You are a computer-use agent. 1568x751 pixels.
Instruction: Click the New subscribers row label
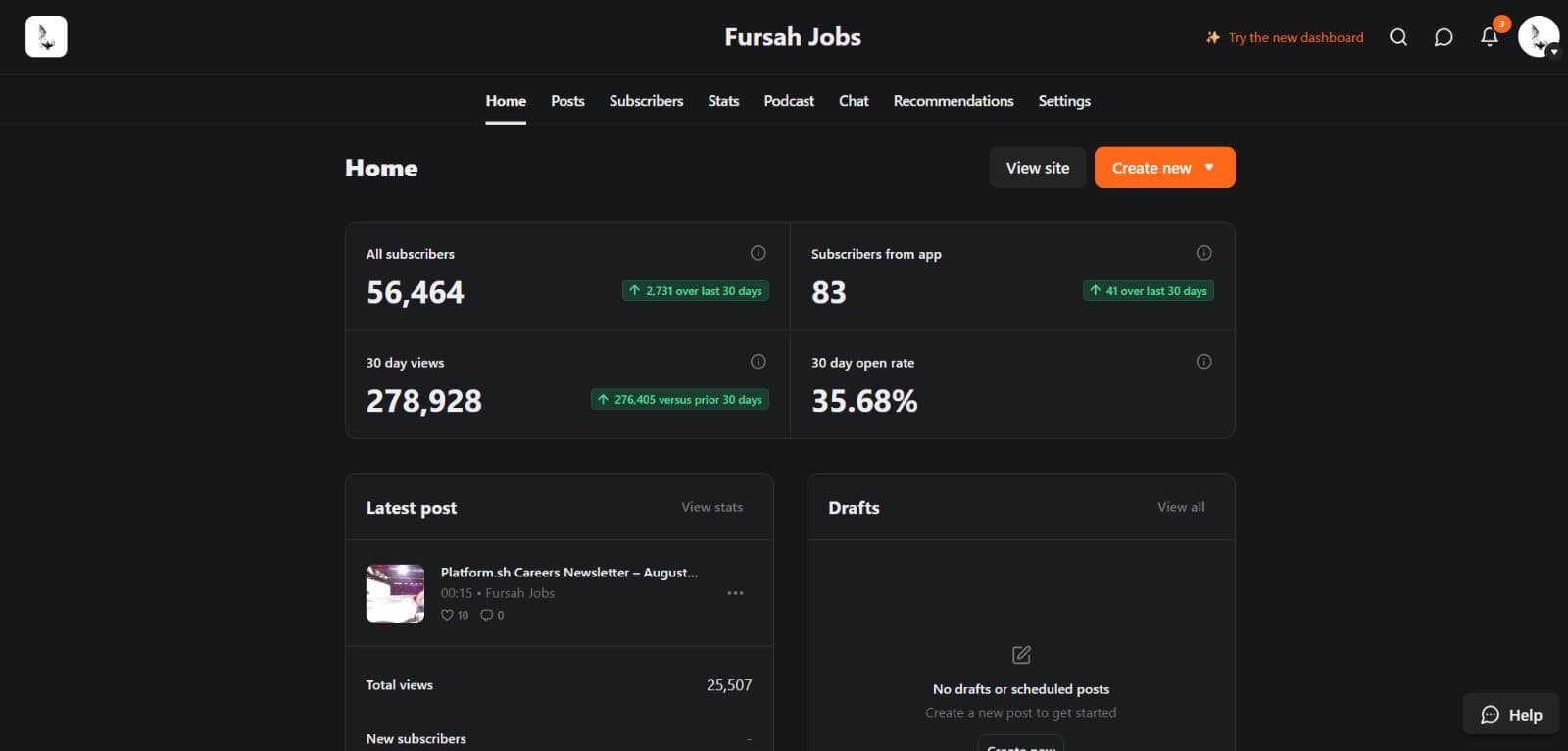416,739
